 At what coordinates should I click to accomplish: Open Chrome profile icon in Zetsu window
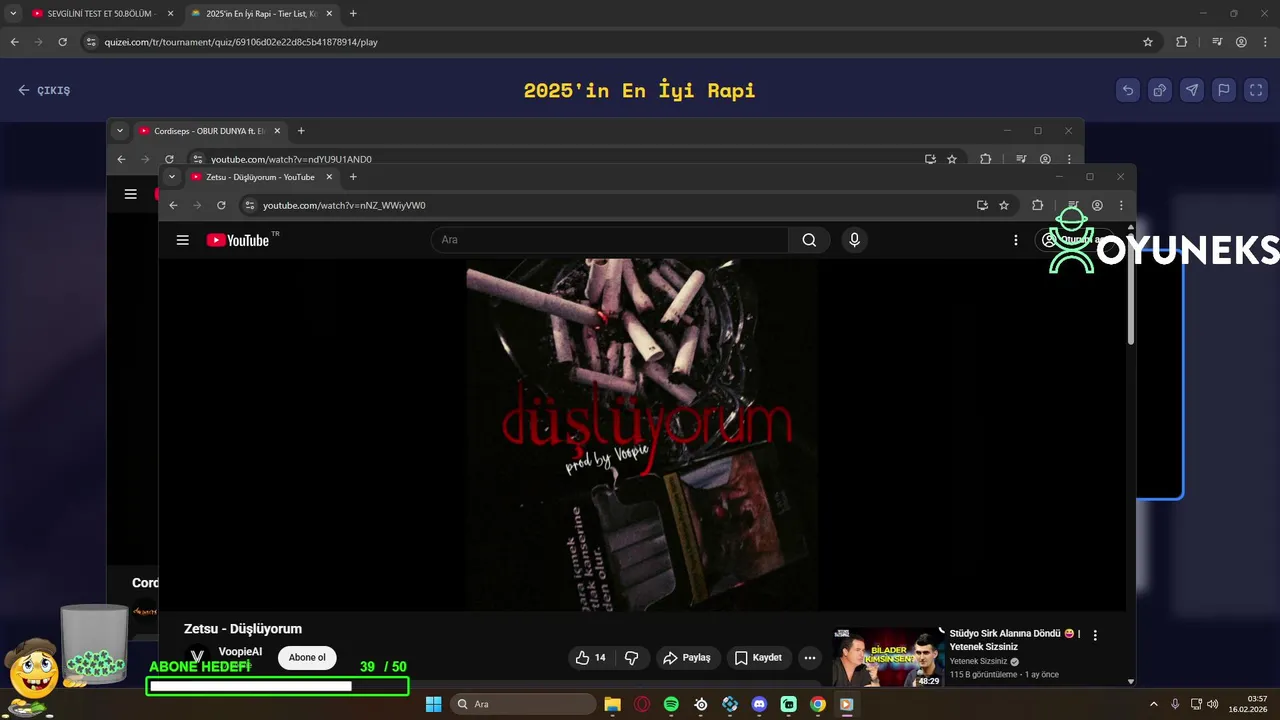coord(1097,205)
